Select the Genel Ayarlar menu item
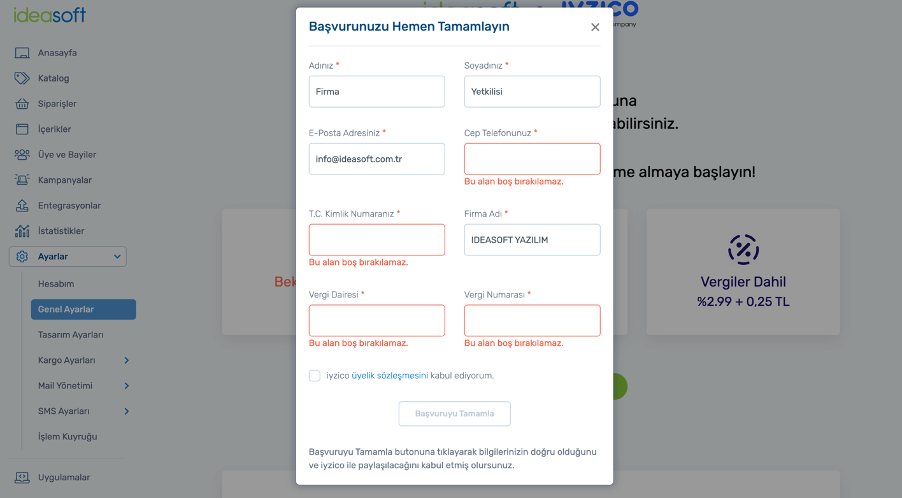Screen dimensions: 902x498 83,309
